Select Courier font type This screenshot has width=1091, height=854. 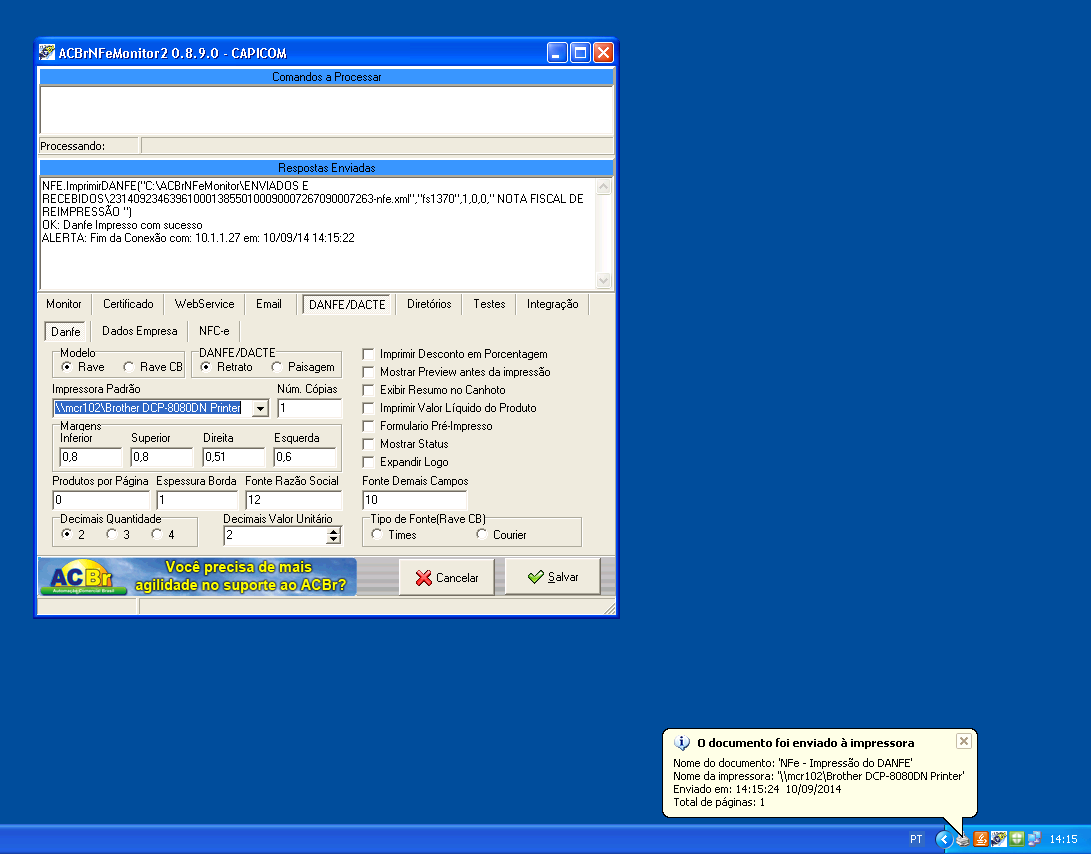[481, 534]
